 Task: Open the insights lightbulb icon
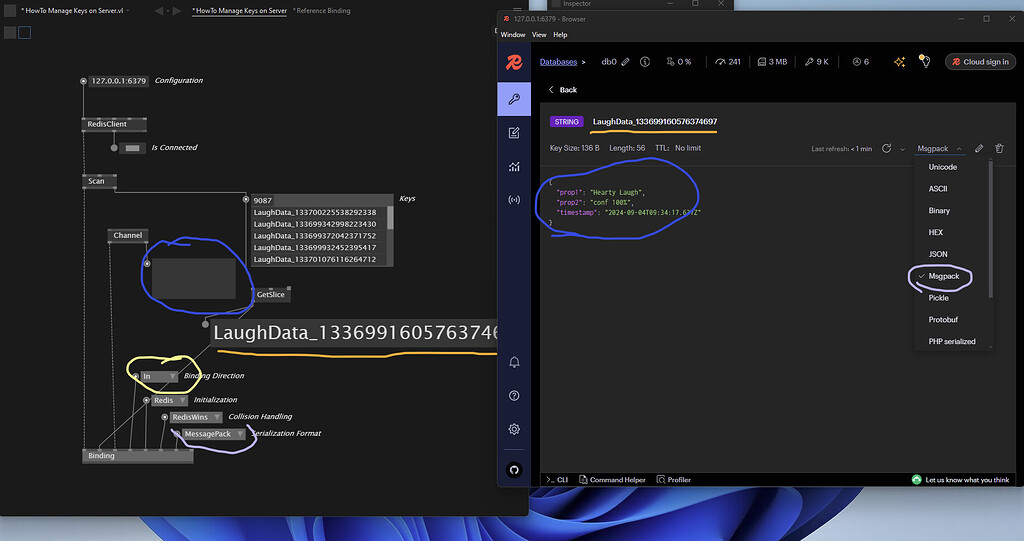tap(925, 61)
